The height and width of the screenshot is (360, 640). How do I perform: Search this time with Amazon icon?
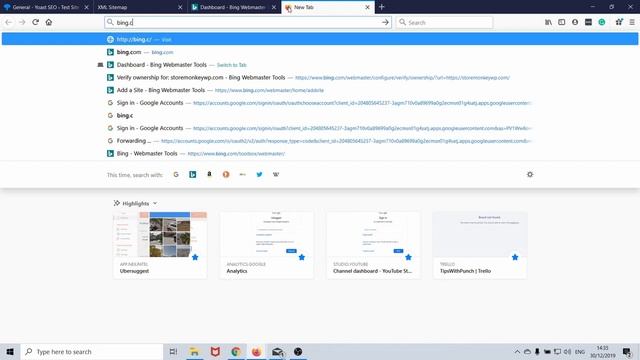pyautogui.click(x=209, y=174)
